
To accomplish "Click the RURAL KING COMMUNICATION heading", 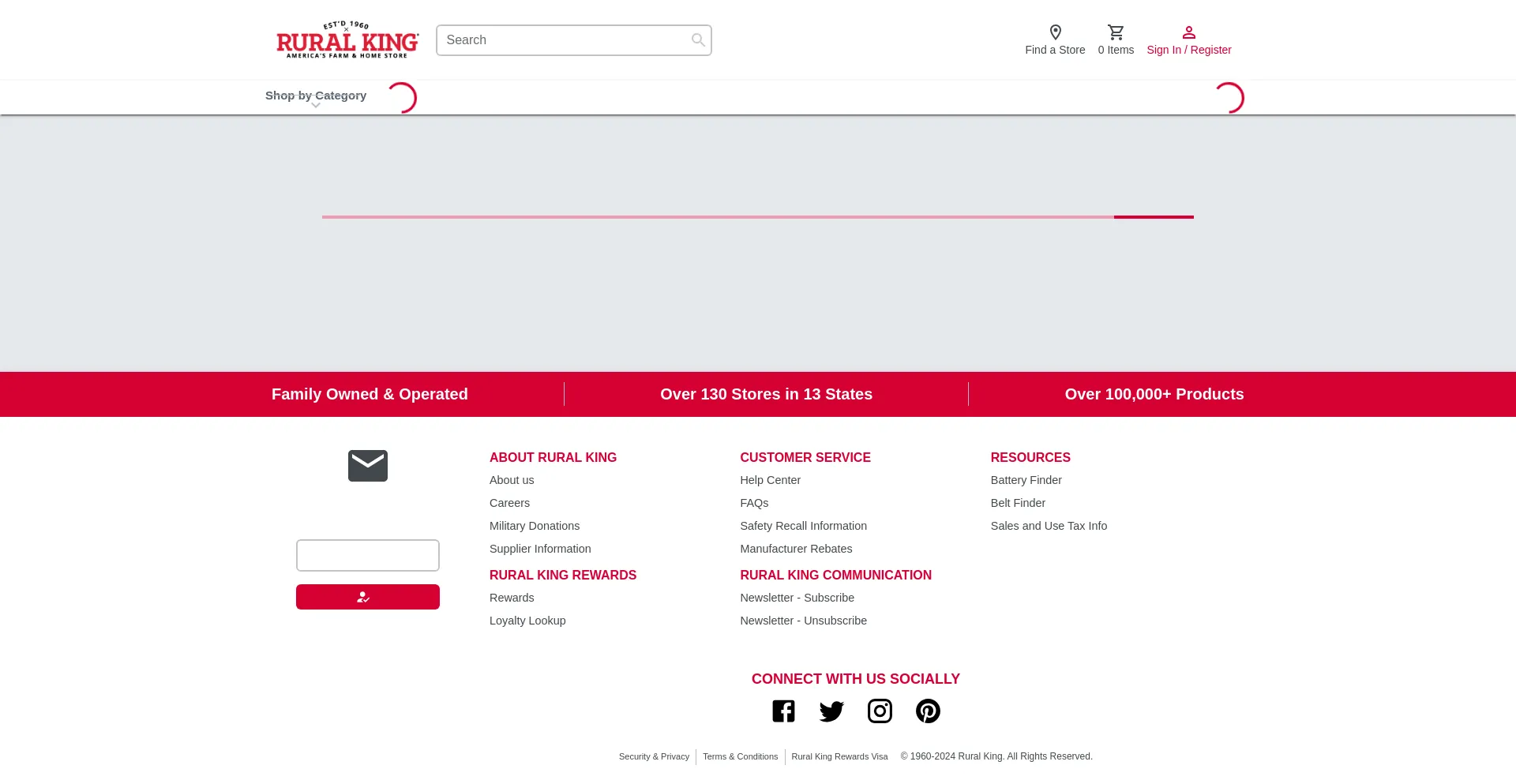I will tap(835, 575).
